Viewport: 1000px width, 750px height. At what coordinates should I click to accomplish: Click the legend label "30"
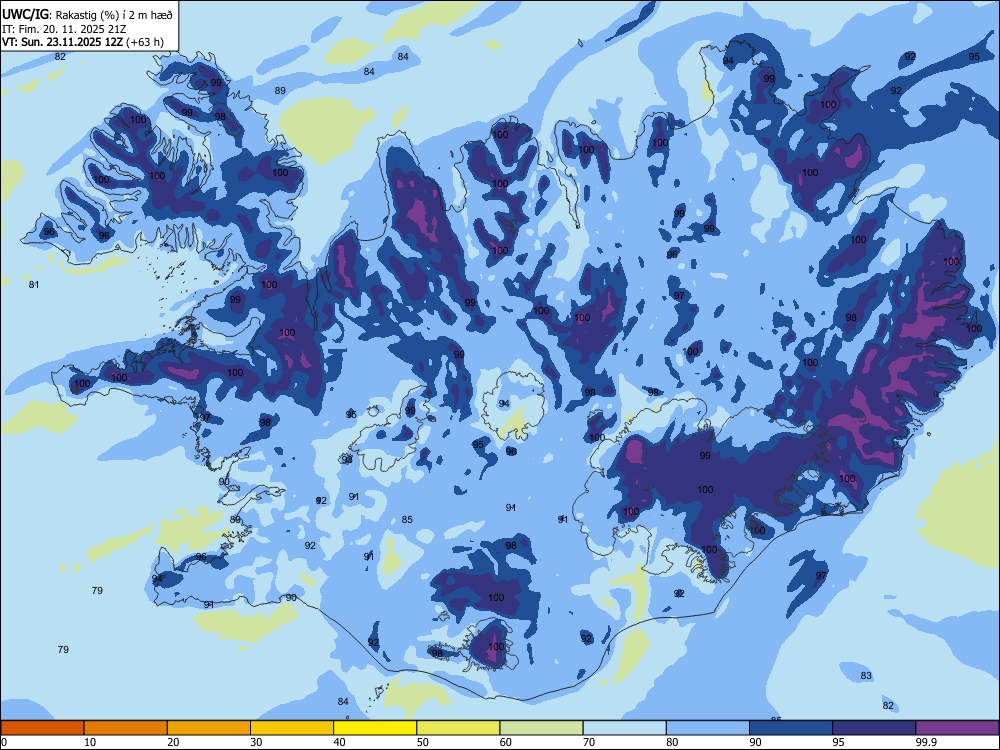click(256, 742)
